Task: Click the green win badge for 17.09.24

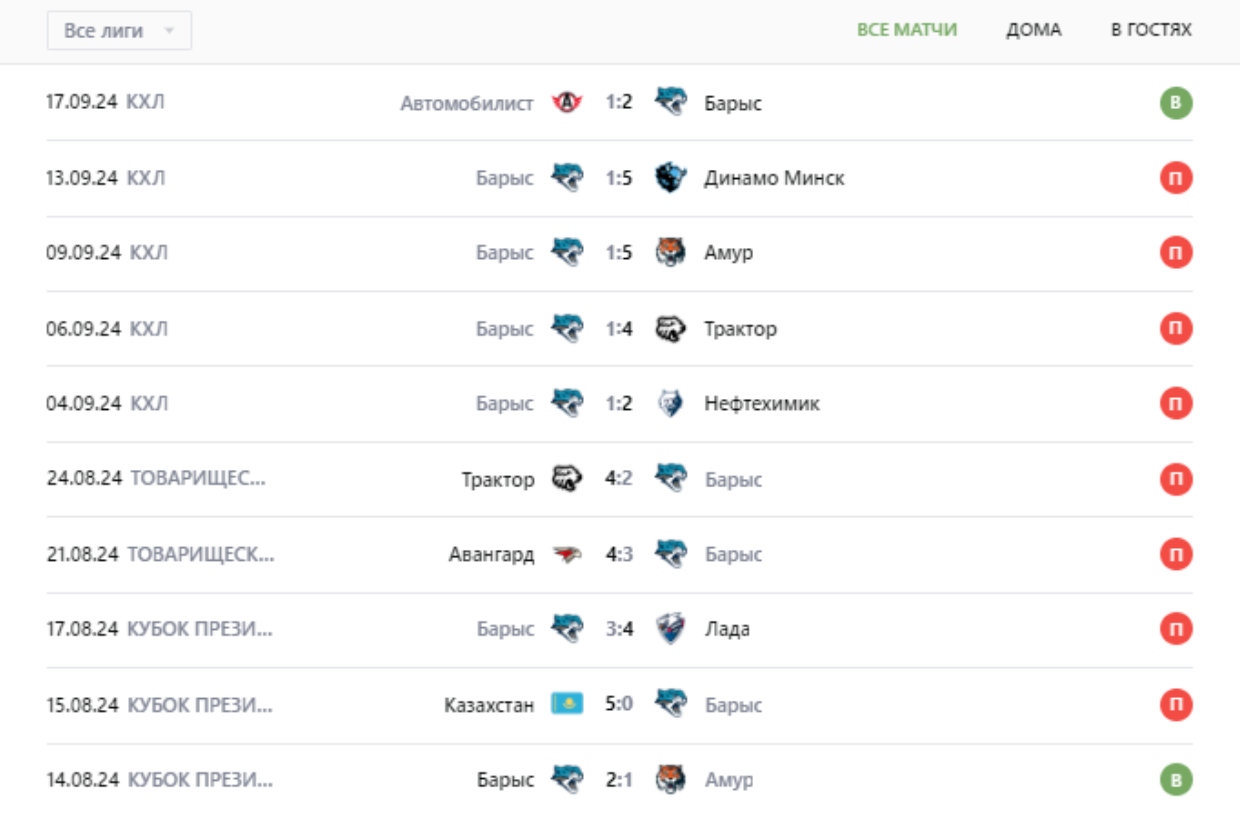Action: 1176,103
